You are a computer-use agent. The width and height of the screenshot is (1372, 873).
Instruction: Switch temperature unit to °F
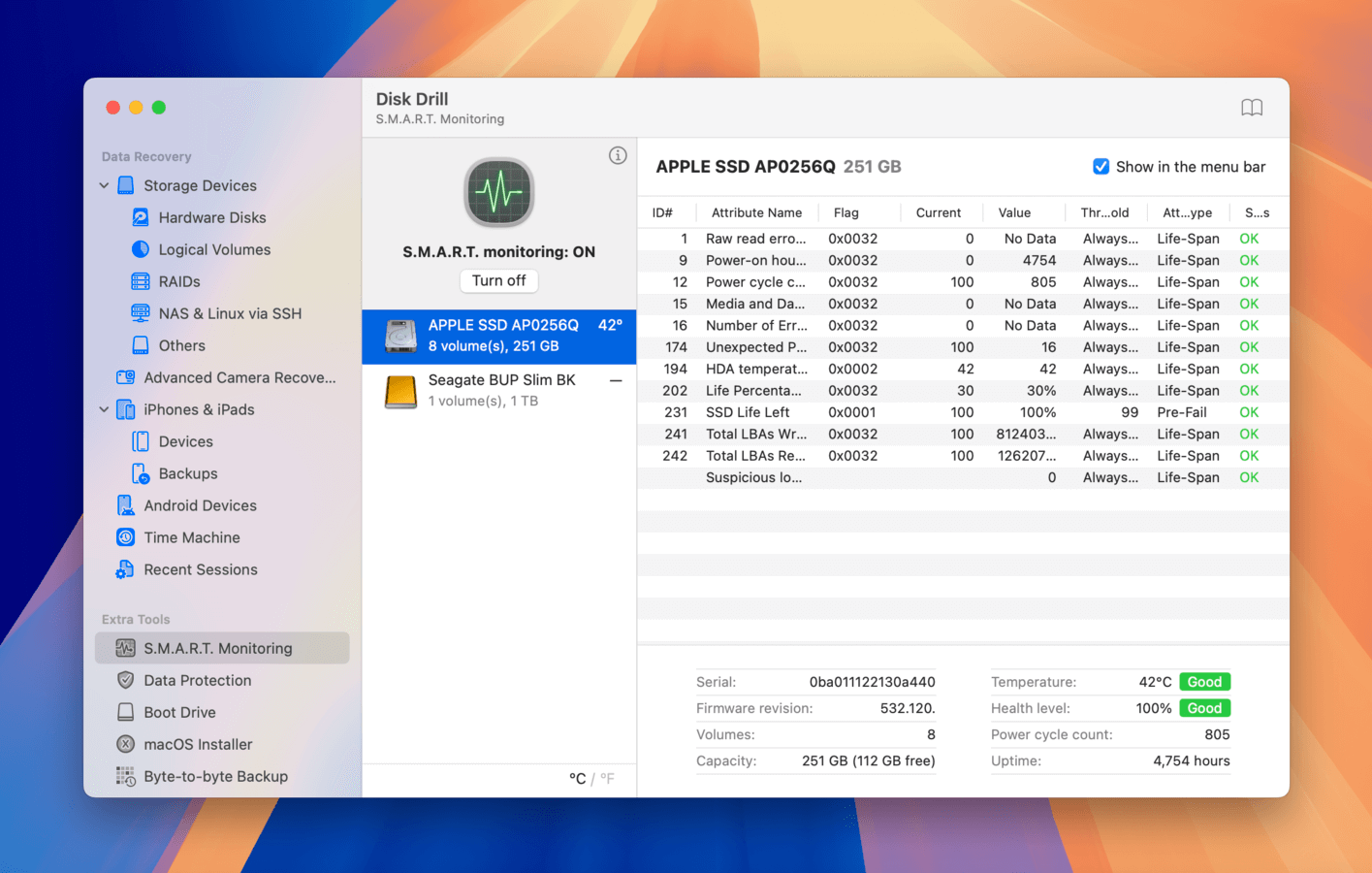coord(607,778)
